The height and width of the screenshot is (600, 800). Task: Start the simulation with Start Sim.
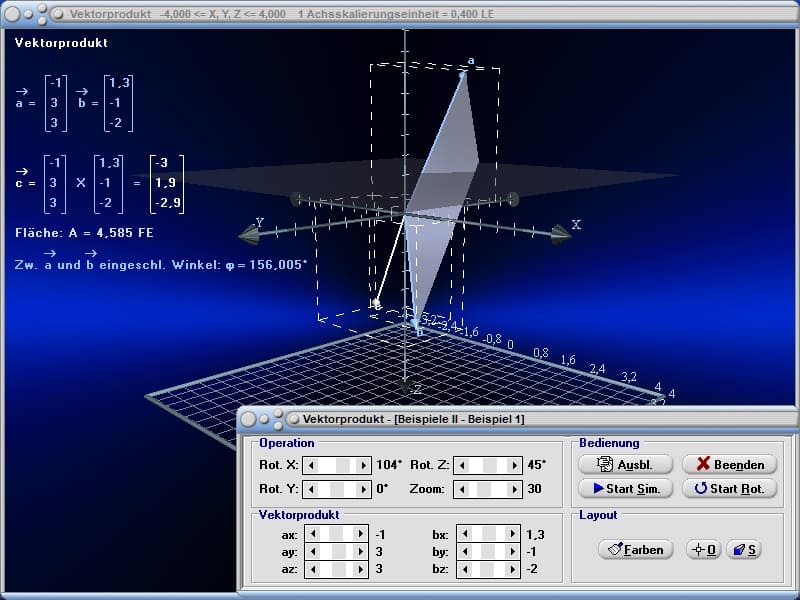[x=621, y=489]
